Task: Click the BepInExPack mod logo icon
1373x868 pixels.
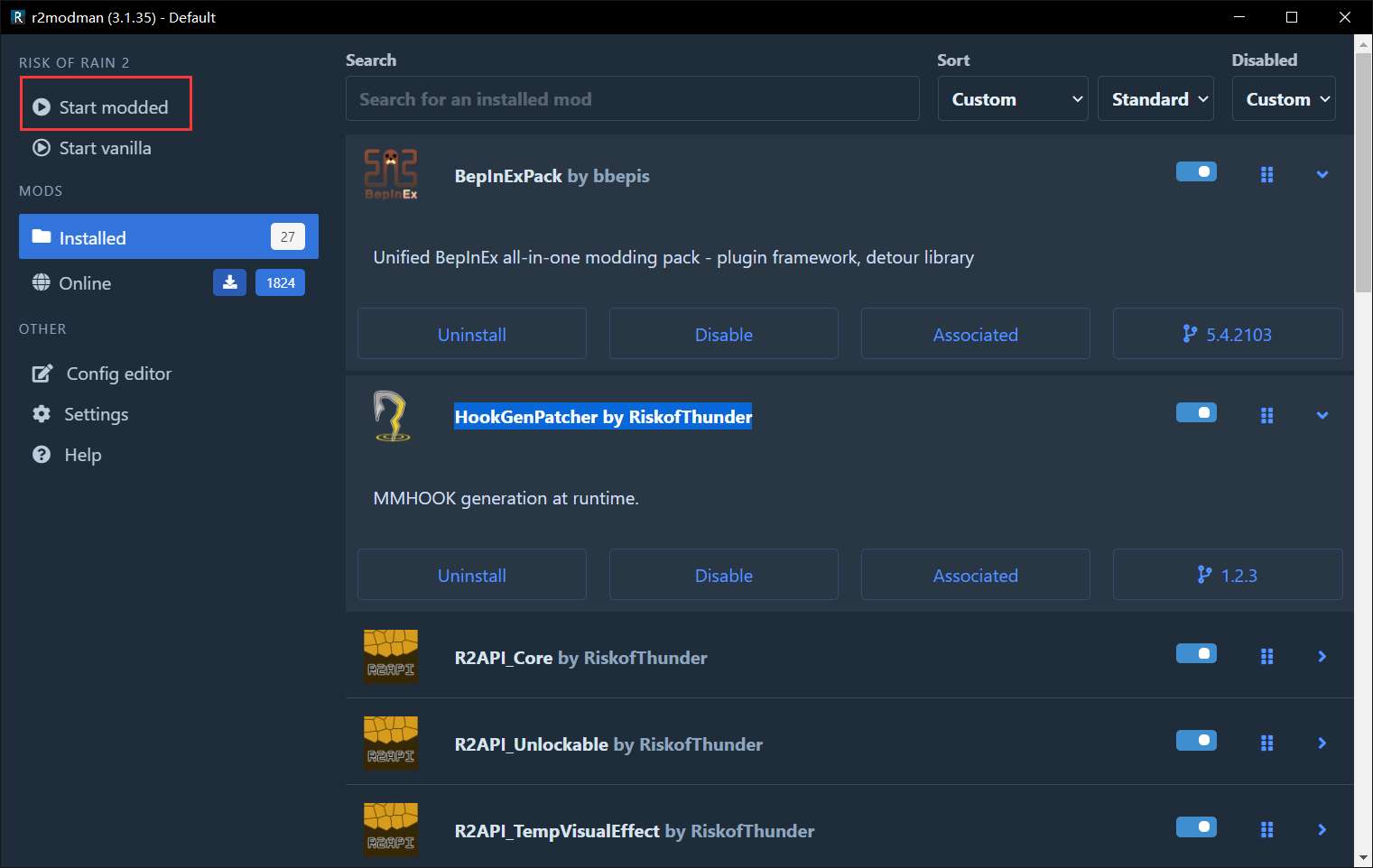Action: click(391, 175)
